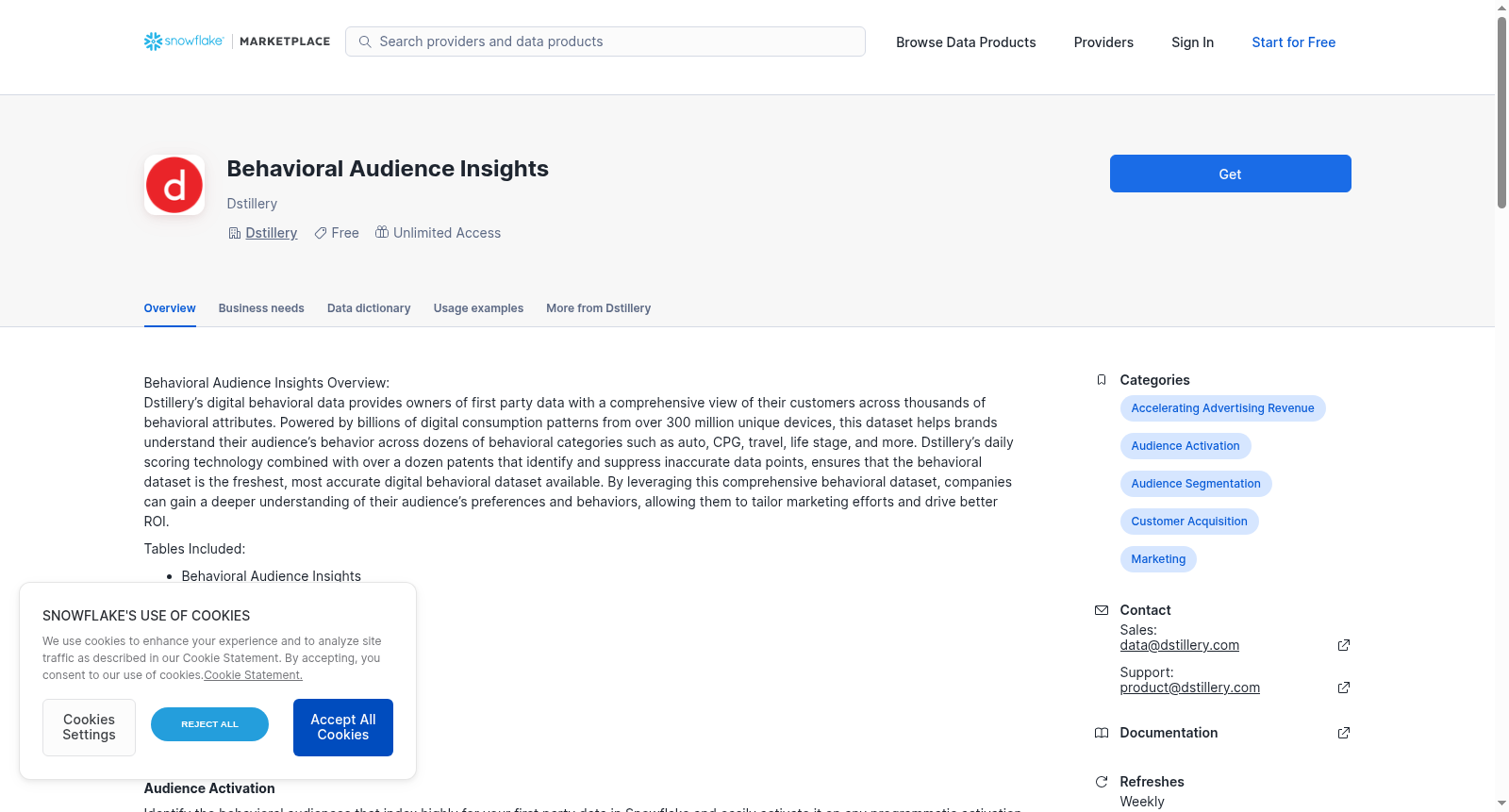Viewport: 1509px width, 812px height.
Task: Click the Refreshes circular arrow icon
Action: pos(1102,782)
